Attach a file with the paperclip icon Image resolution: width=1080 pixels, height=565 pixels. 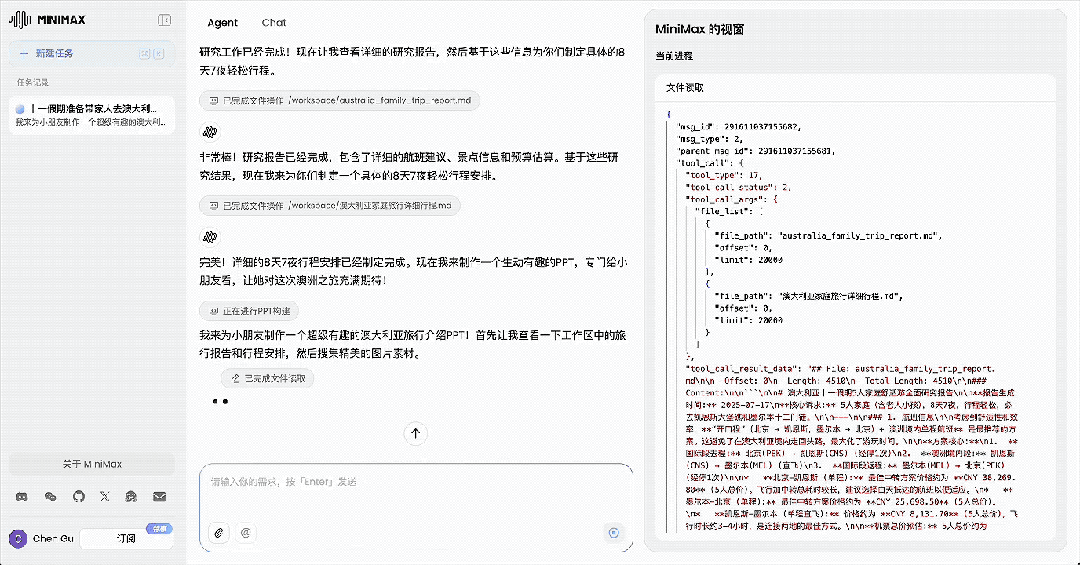click(x=218, y=533)
